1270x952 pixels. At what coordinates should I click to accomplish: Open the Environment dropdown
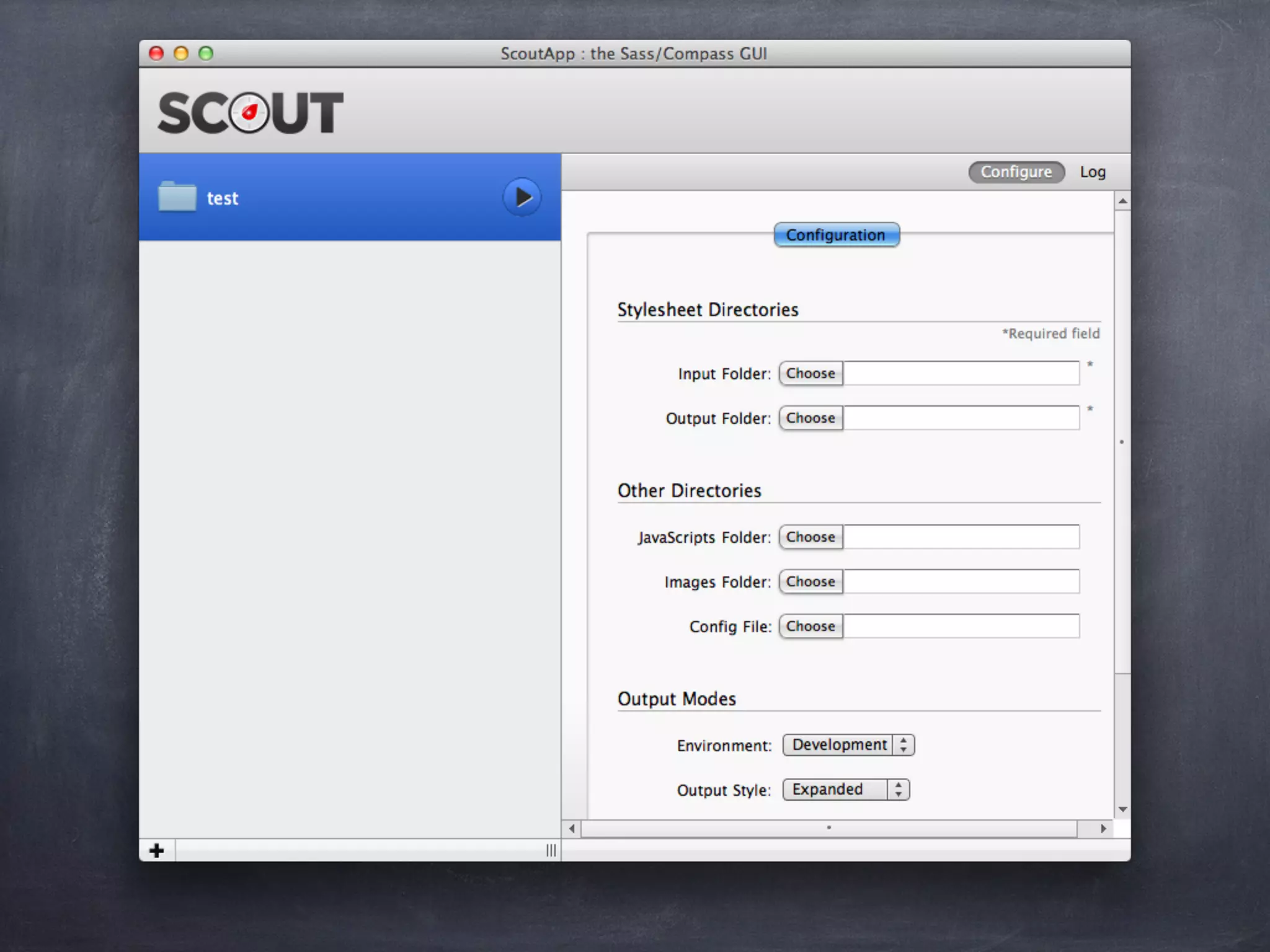(848, 744)
